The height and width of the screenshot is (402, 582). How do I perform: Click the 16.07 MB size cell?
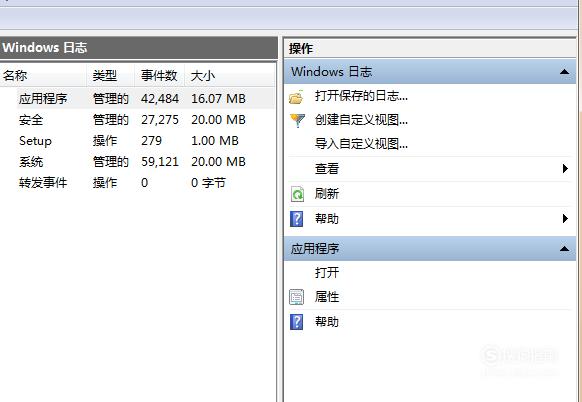[x=218, y=99]
